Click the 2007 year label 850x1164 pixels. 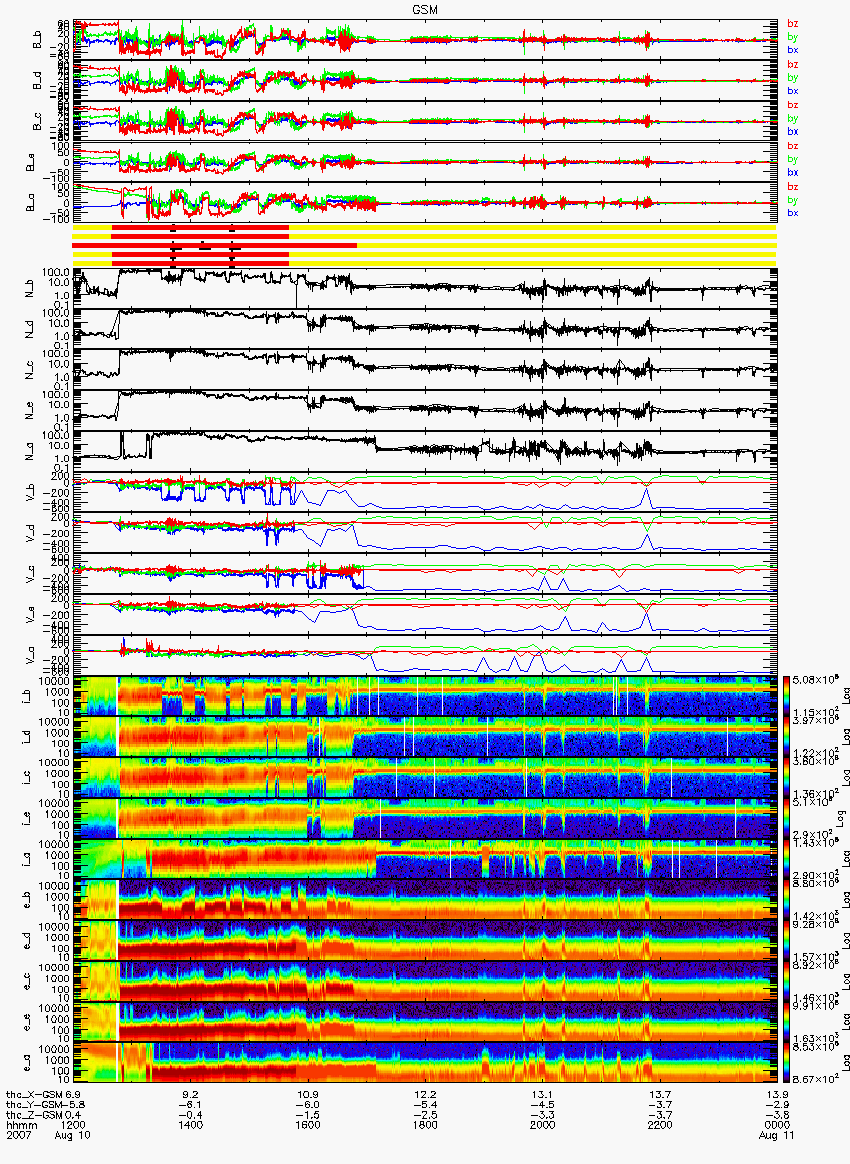click(x=18, y=1136)
